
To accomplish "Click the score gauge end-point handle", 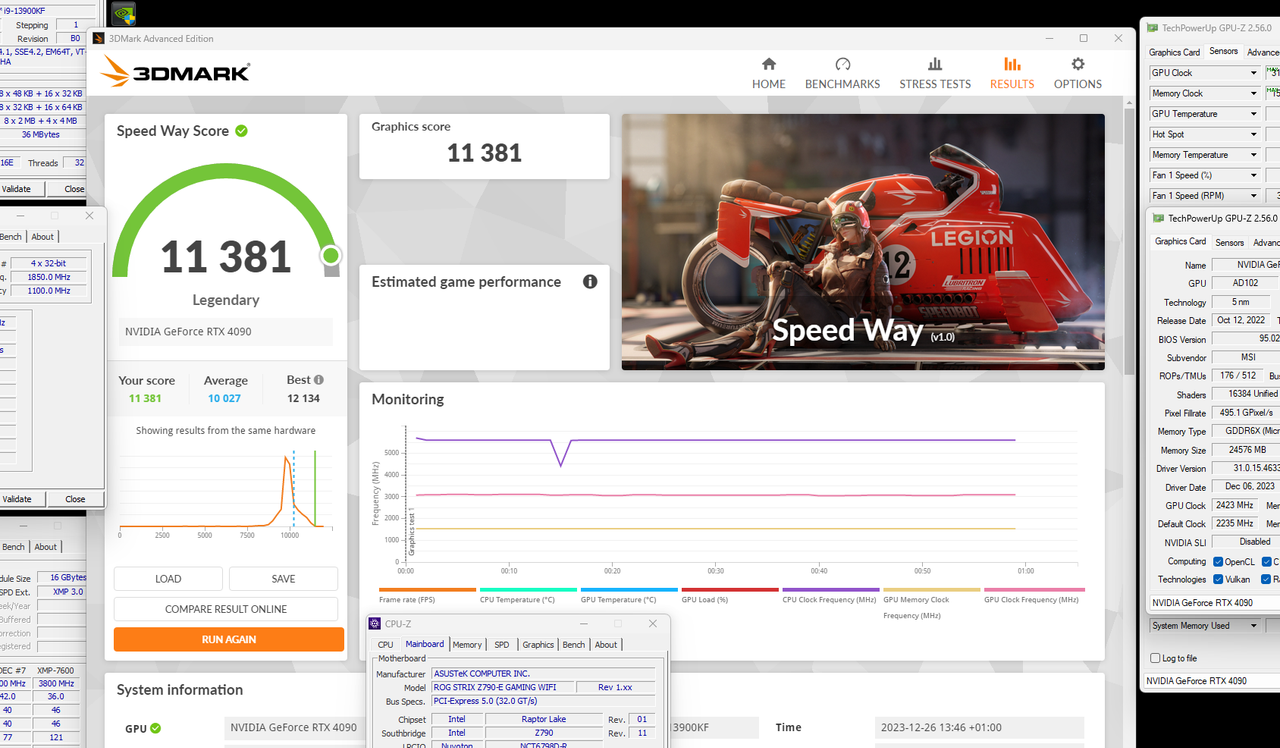I will 331,257.
